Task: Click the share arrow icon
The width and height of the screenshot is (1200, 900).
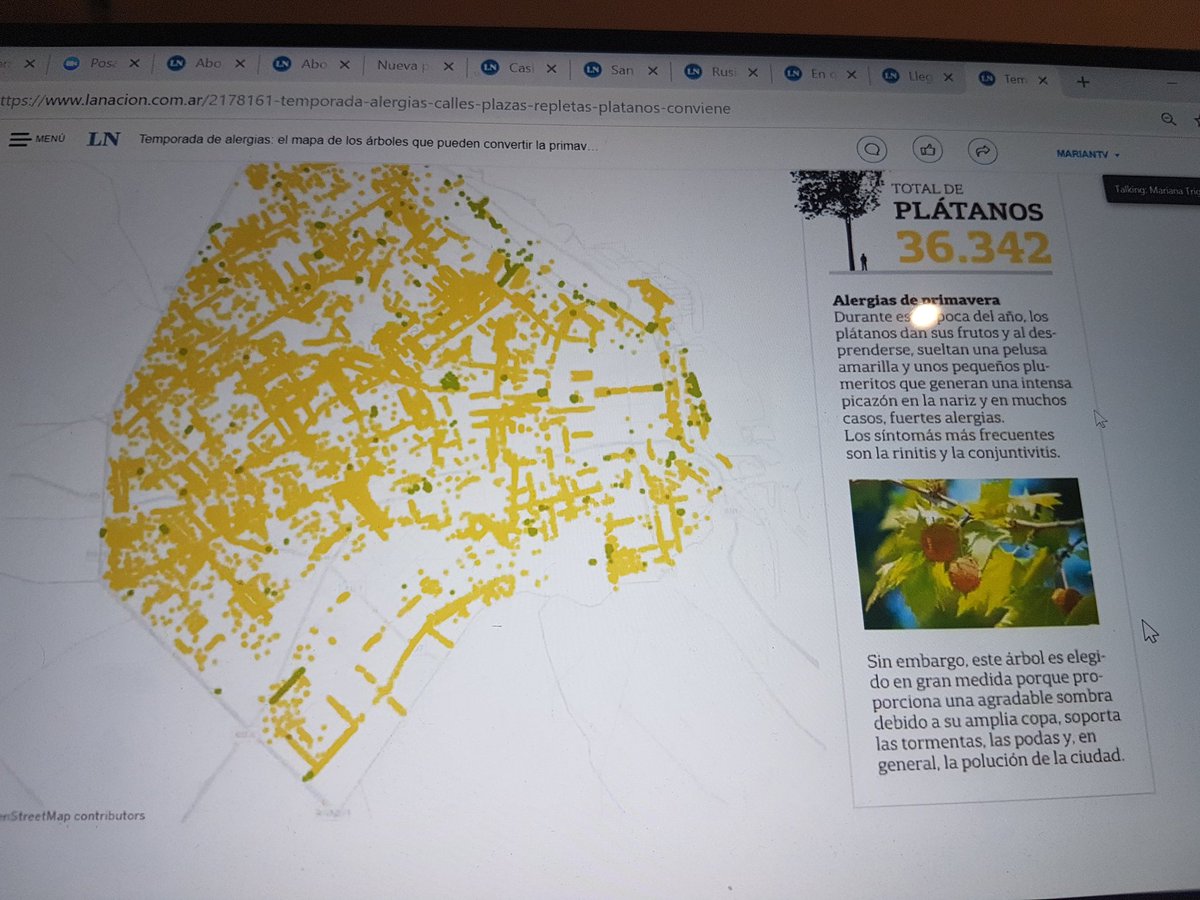Action: pyautogui.click(x=983, y=151)
